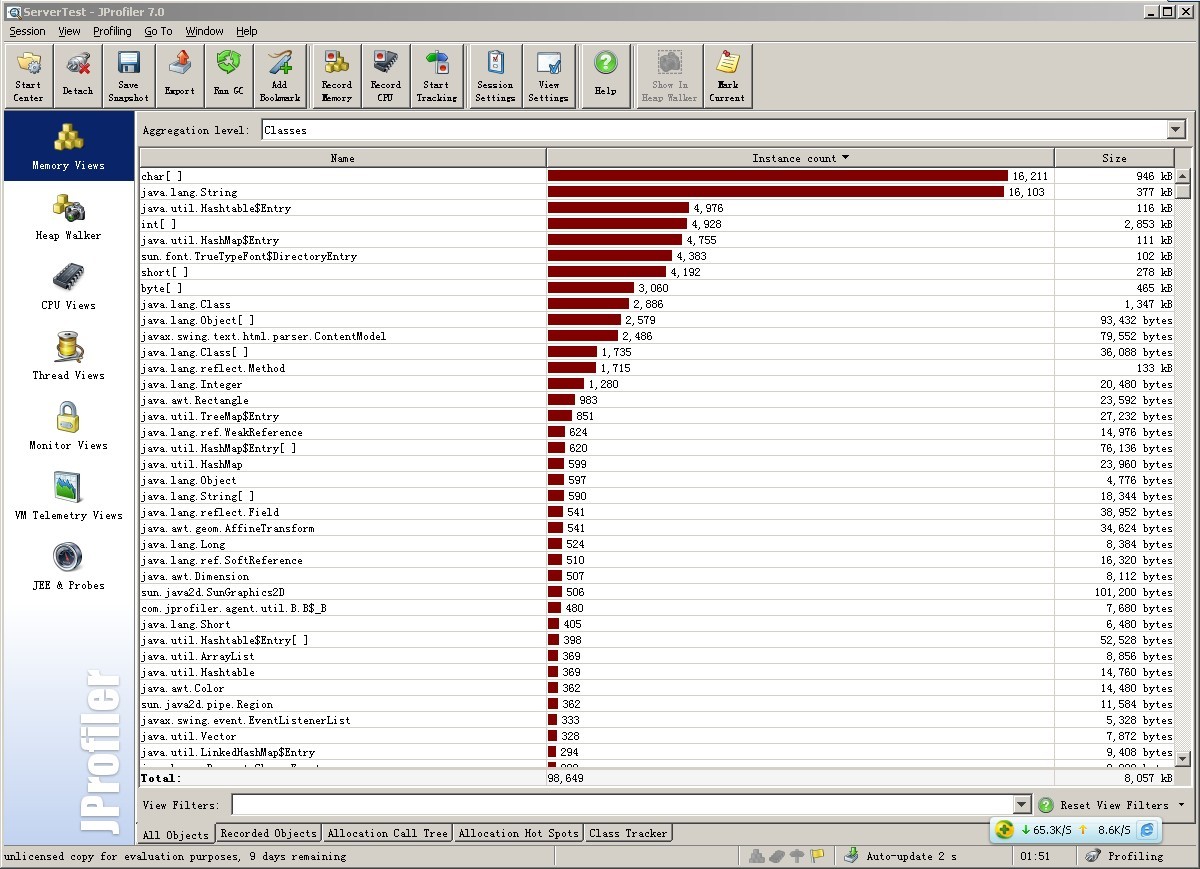This screenshot has width=1200, height=869.
Task: Click Reset View Filters
Action: point(1114,805)
